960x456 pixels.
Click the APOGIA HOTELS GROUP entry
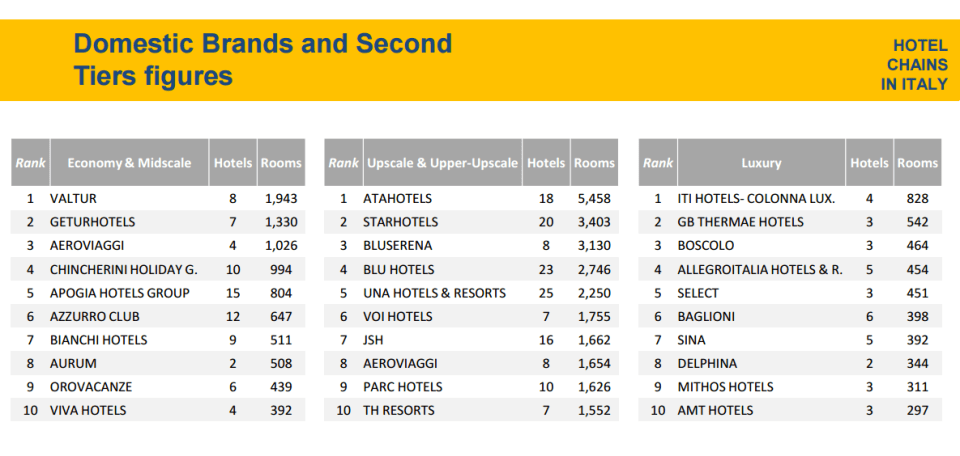(119, 293)
